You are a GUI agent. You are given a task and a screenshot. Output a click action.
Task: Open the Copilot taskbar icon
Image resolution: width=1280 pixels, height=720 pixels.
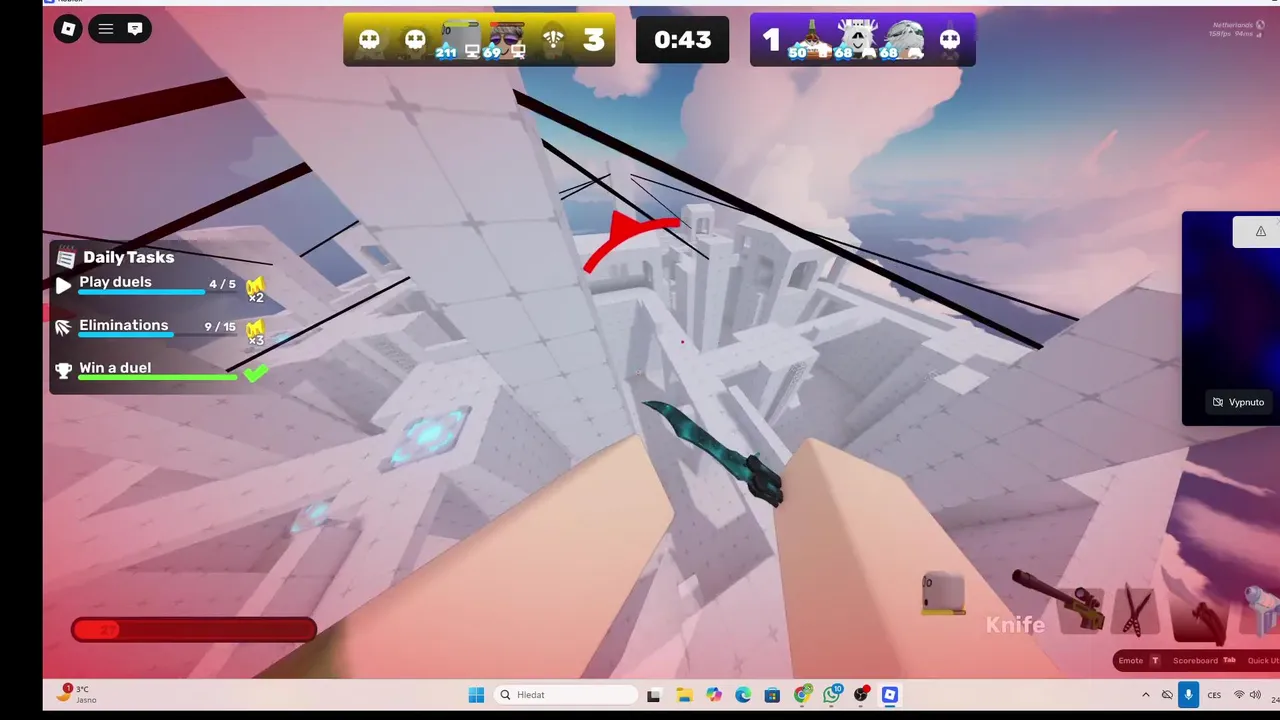(x=713, y=695)
